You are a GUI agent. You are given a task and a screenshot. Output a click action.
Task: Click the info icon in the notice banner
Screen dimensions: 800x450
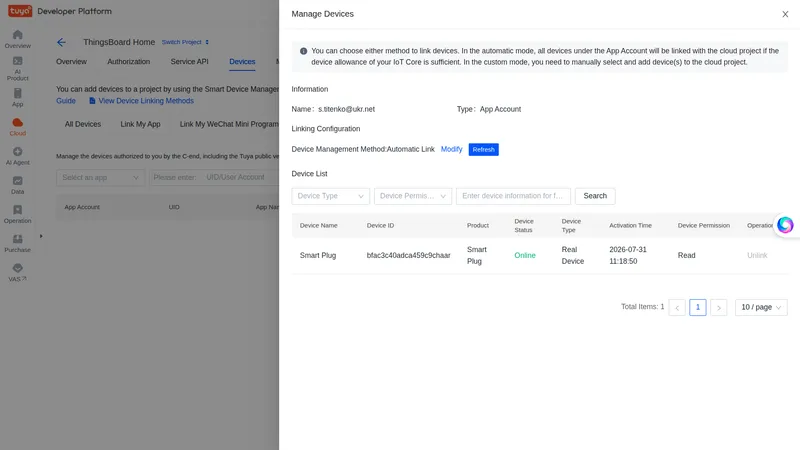[x=304, y=51]
